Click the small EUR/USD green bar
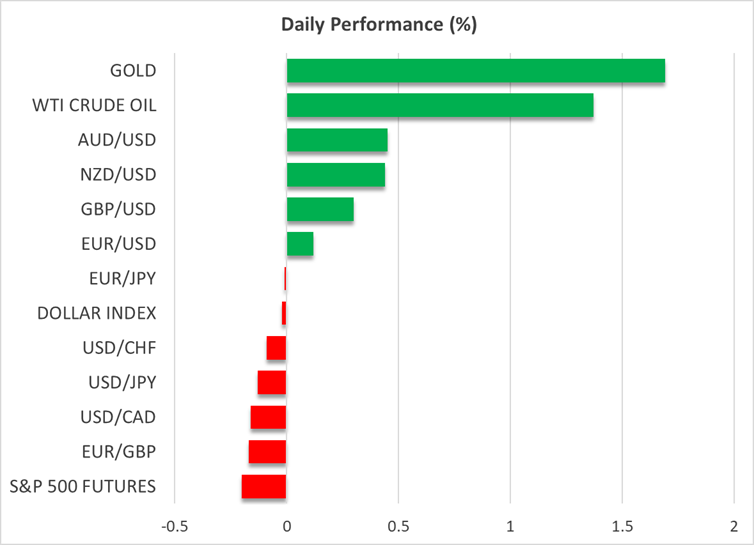754x545 pixels. [x=299, y=244]
